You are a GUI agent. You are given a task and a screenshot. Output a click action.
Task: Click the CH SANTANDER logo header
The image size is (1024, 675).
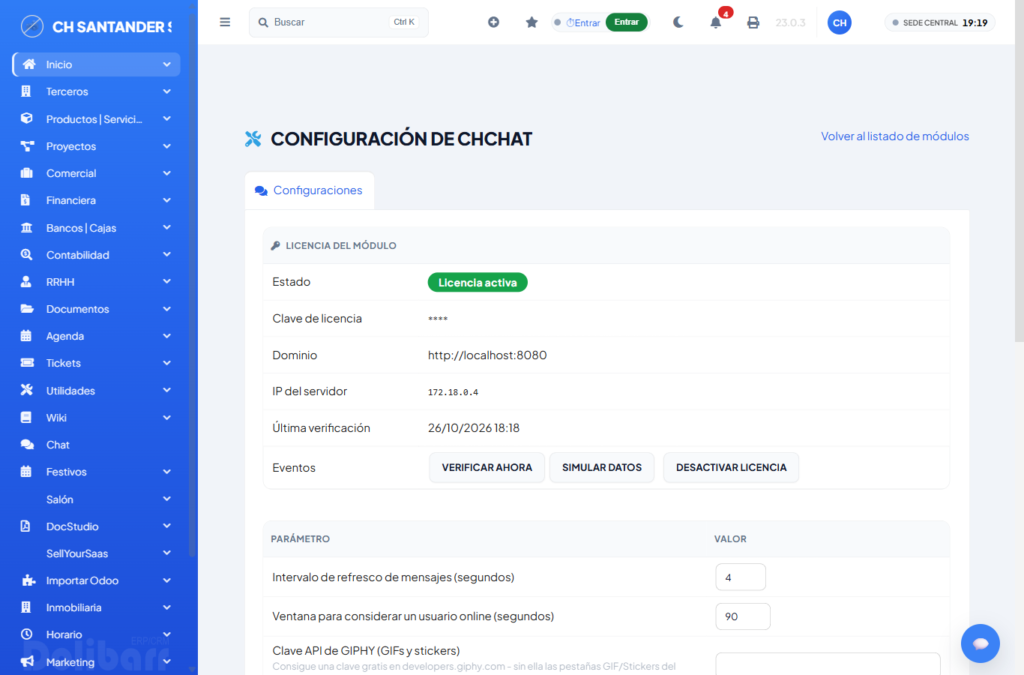point(96,26)
